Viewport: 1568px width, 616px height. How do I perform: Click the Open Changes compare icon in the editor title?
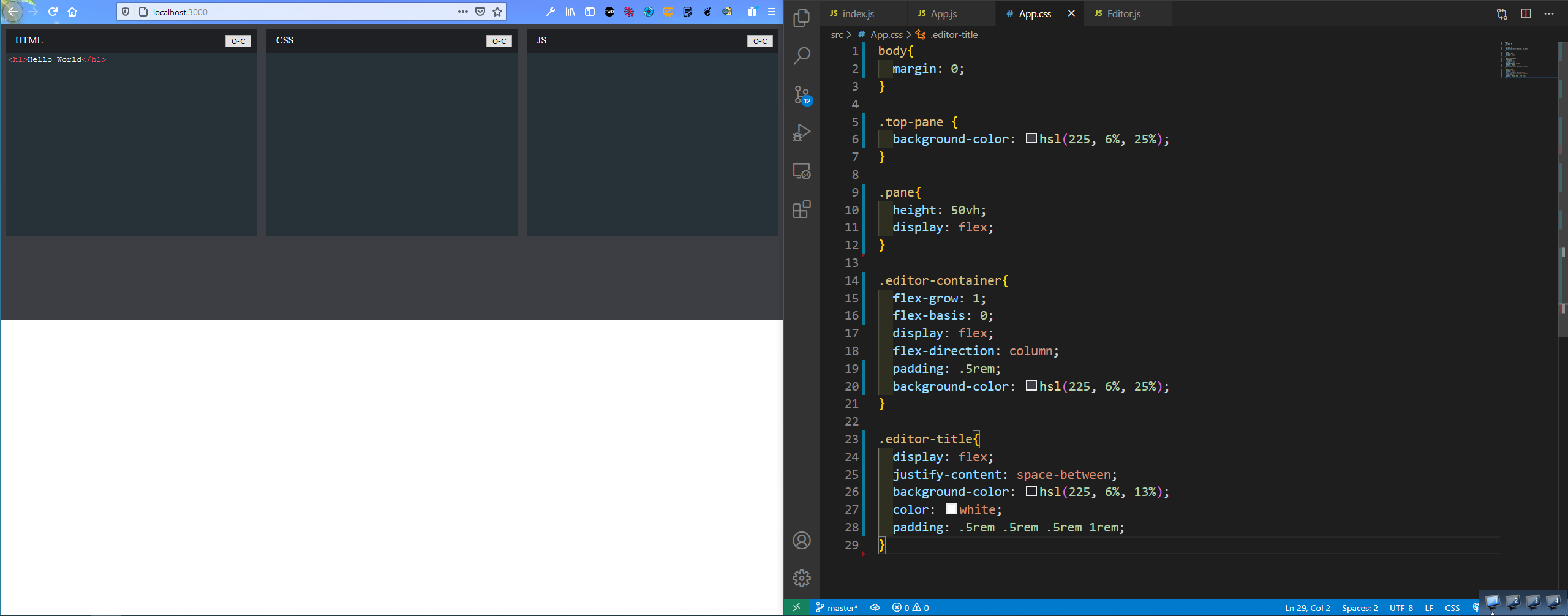[x=1502, y=13]
